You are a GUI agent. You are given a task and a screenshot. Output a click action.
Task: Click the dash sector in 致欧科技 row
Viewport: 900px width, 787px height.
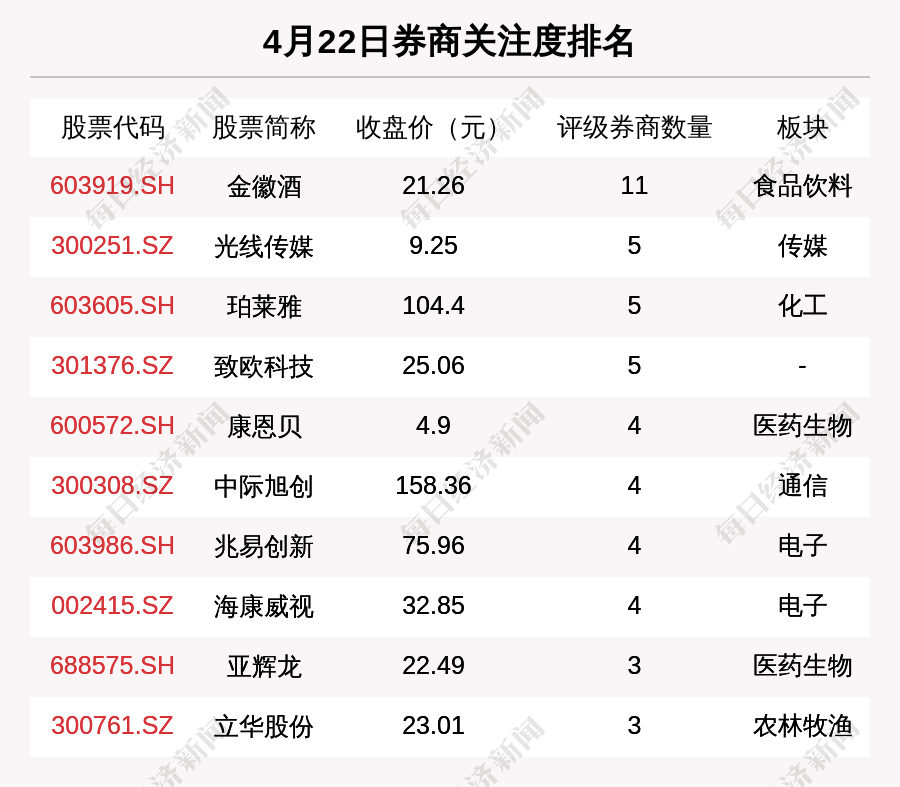(802, 366)
